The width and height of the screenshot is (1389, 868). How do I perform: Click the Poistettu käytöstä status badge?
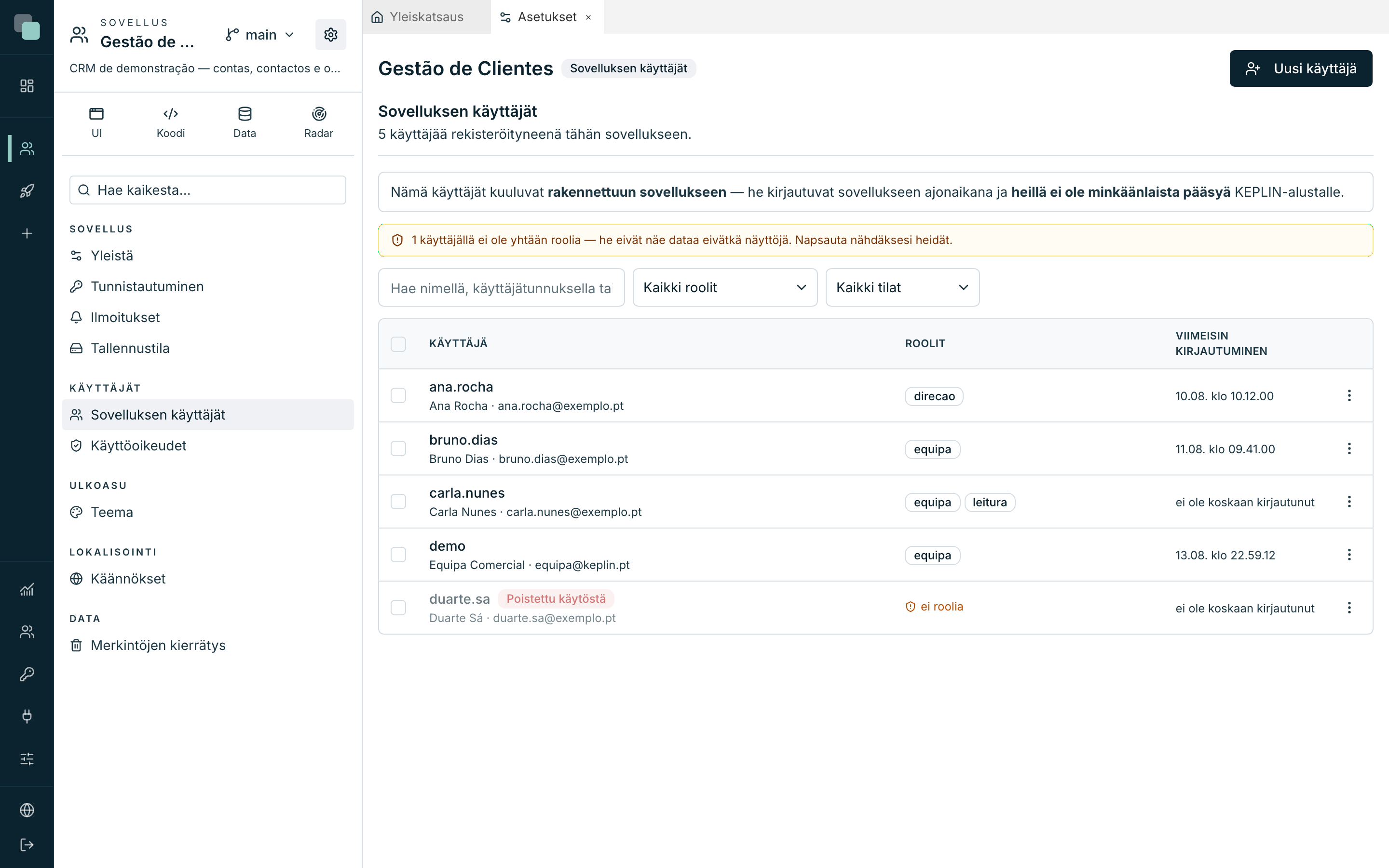pos(556,599)
